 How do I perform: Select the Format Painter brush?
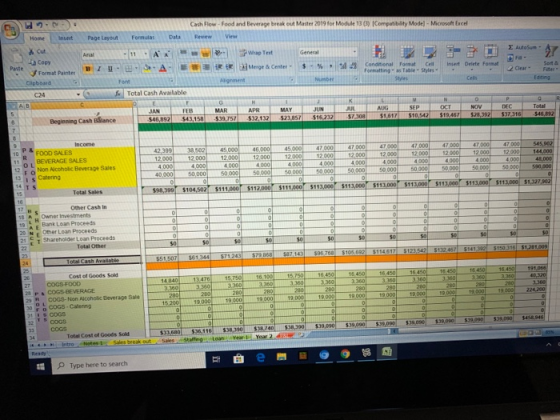pos(33,73)
